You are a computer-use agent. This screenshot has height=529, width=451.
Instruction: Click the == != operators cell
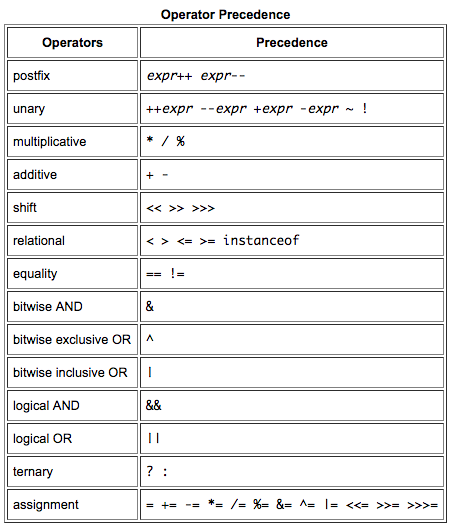[292, 274]
